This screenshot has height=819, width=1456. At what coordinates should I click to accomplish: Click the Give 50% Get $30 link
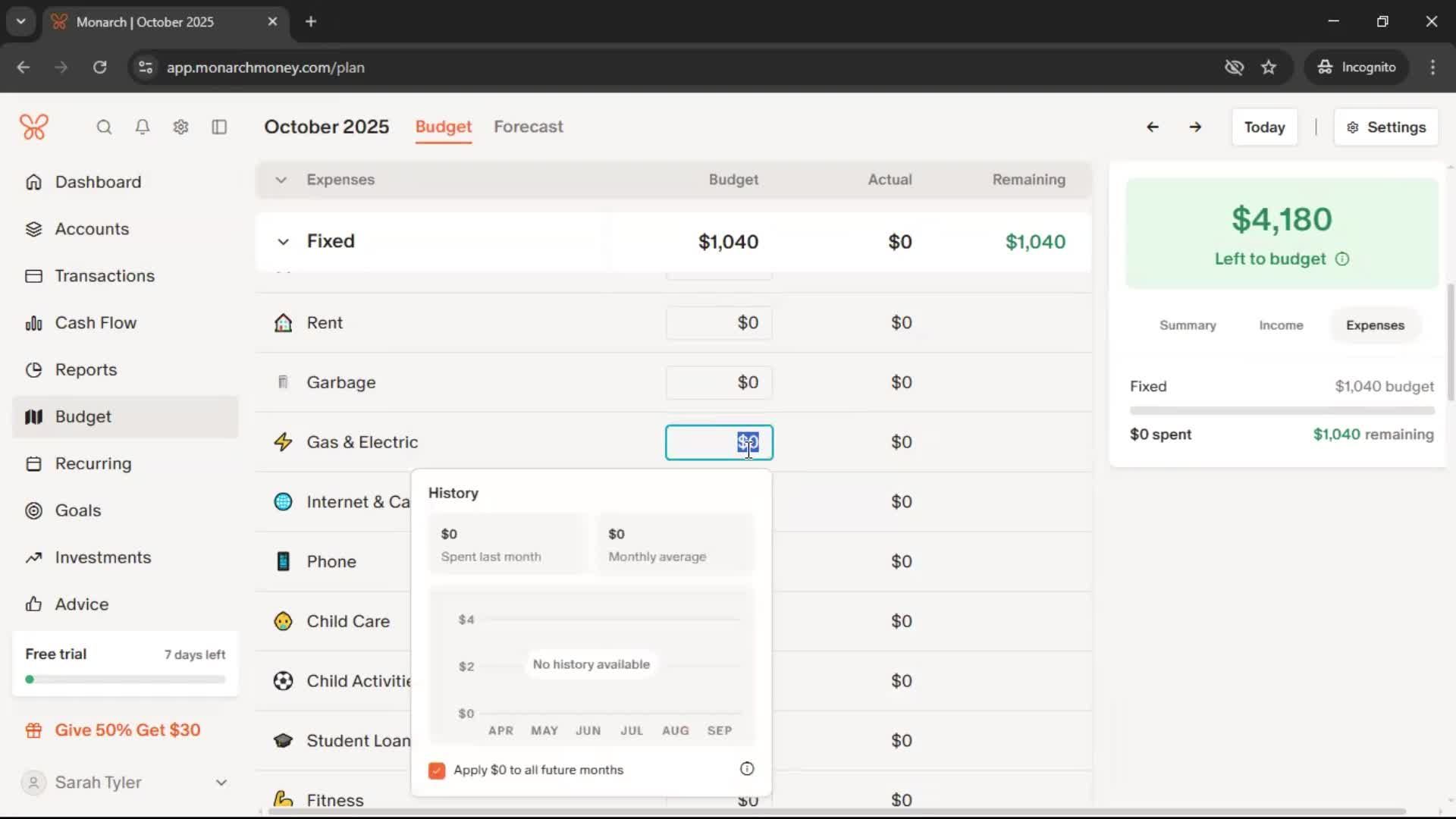(x=127, y=730)
